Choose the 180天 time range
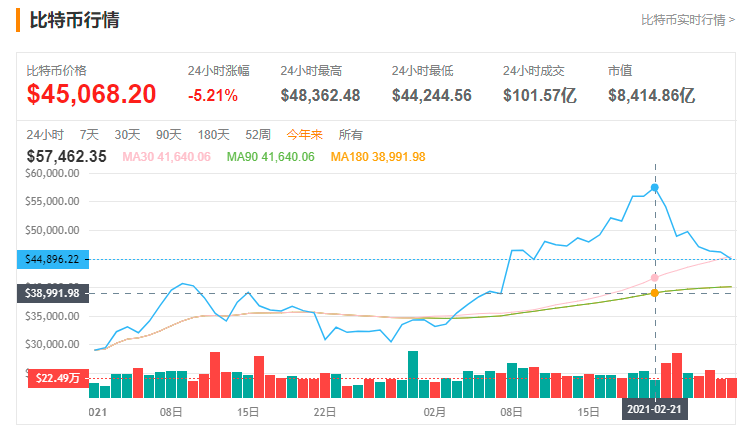The image size is (749, 431). click(x=214, y=135)
